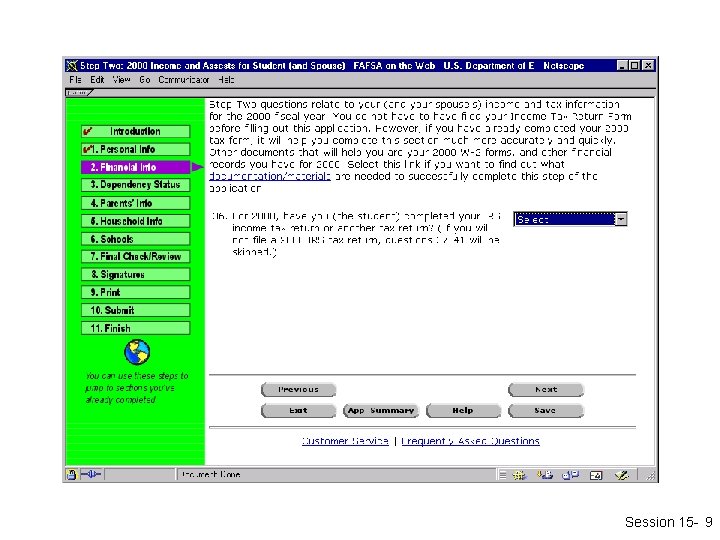
Task: Click the Netscape logo icon in title bar
Action: click(72, 66)
